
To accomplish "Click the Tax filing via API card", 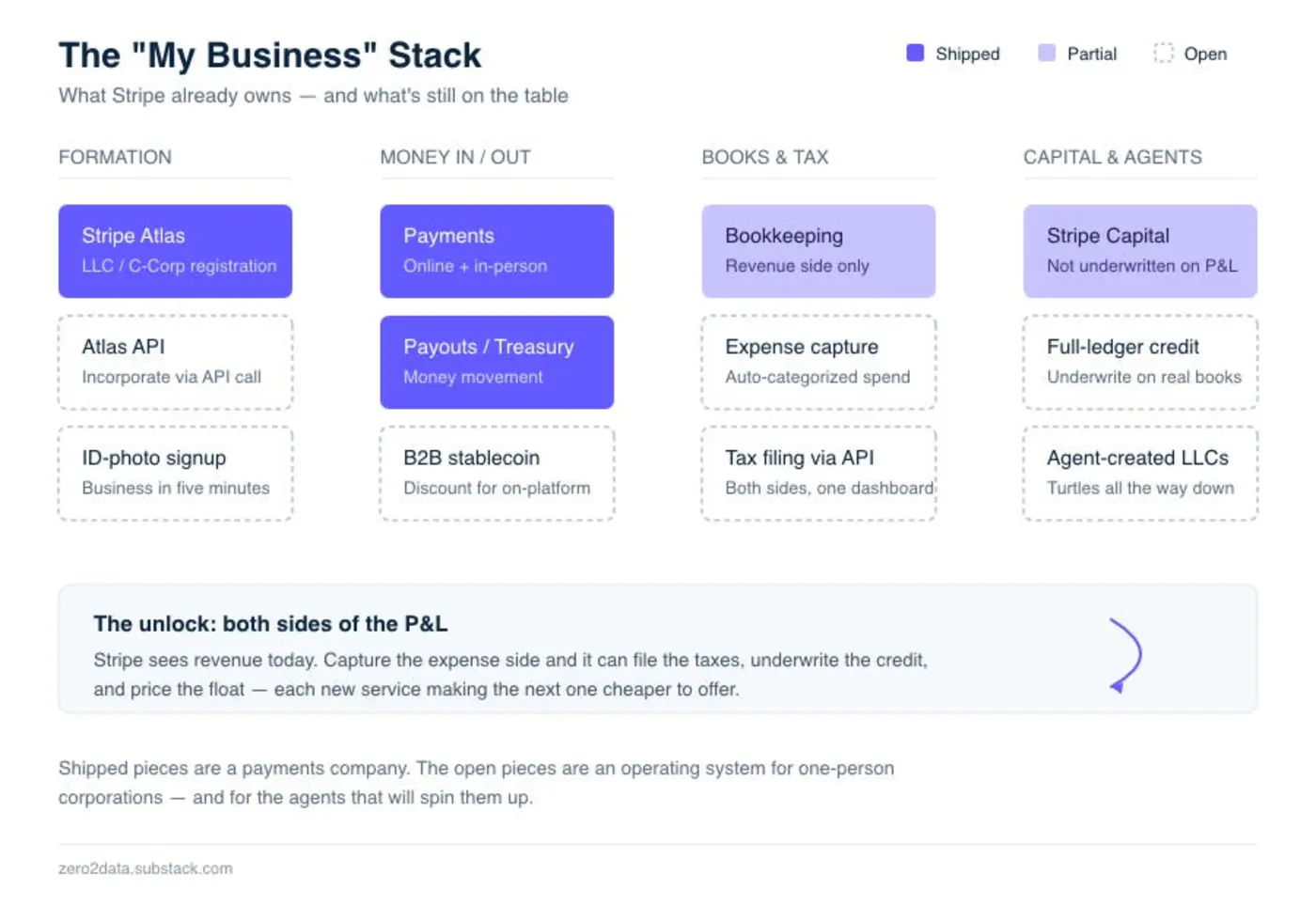I will 818,473.
